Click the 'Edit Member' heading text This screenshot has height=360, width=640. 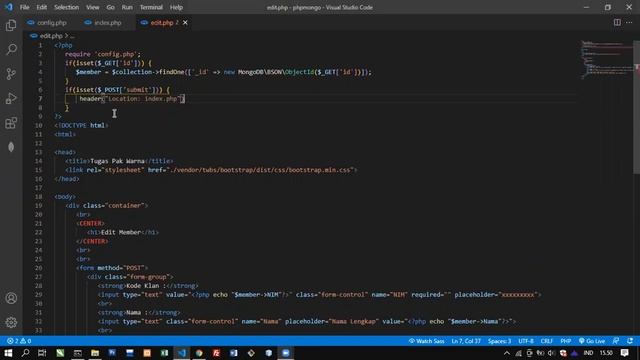pos(121,232)
